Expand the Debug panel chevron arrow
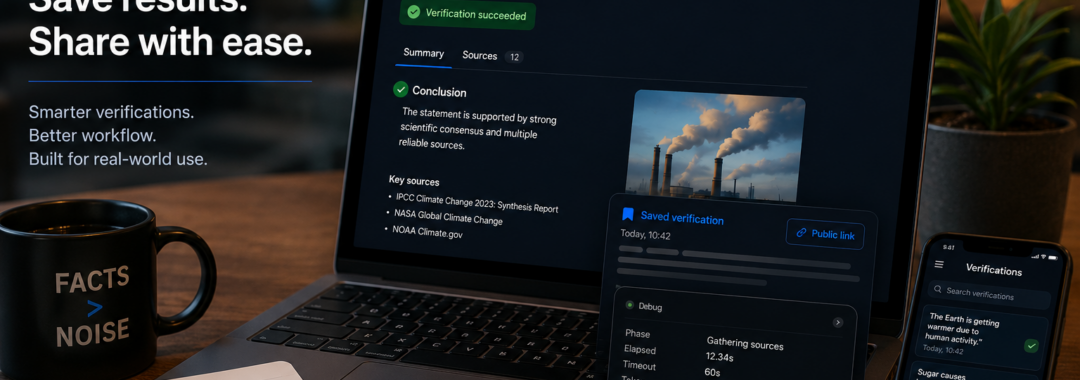This screenshot has height=380, width=1080. point(838,322)
